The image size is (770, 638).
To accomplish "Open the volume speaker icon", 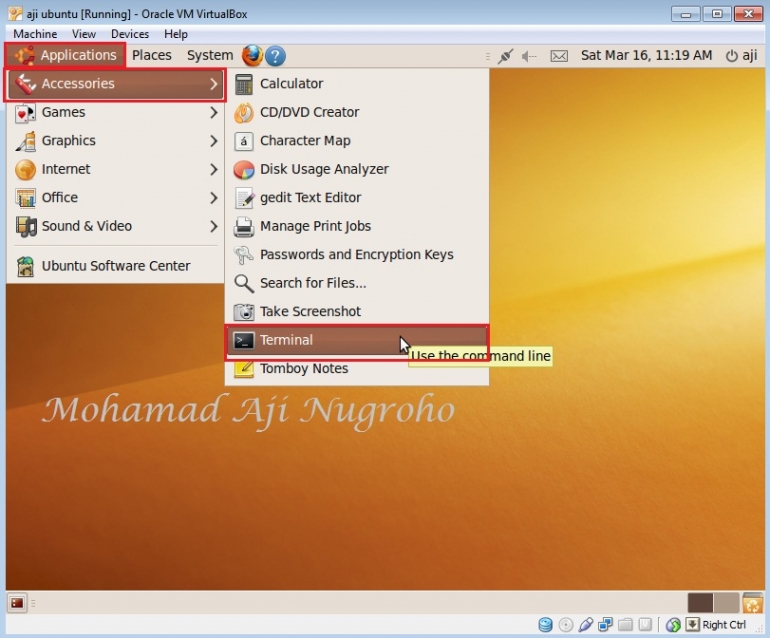I will (528, 56).
